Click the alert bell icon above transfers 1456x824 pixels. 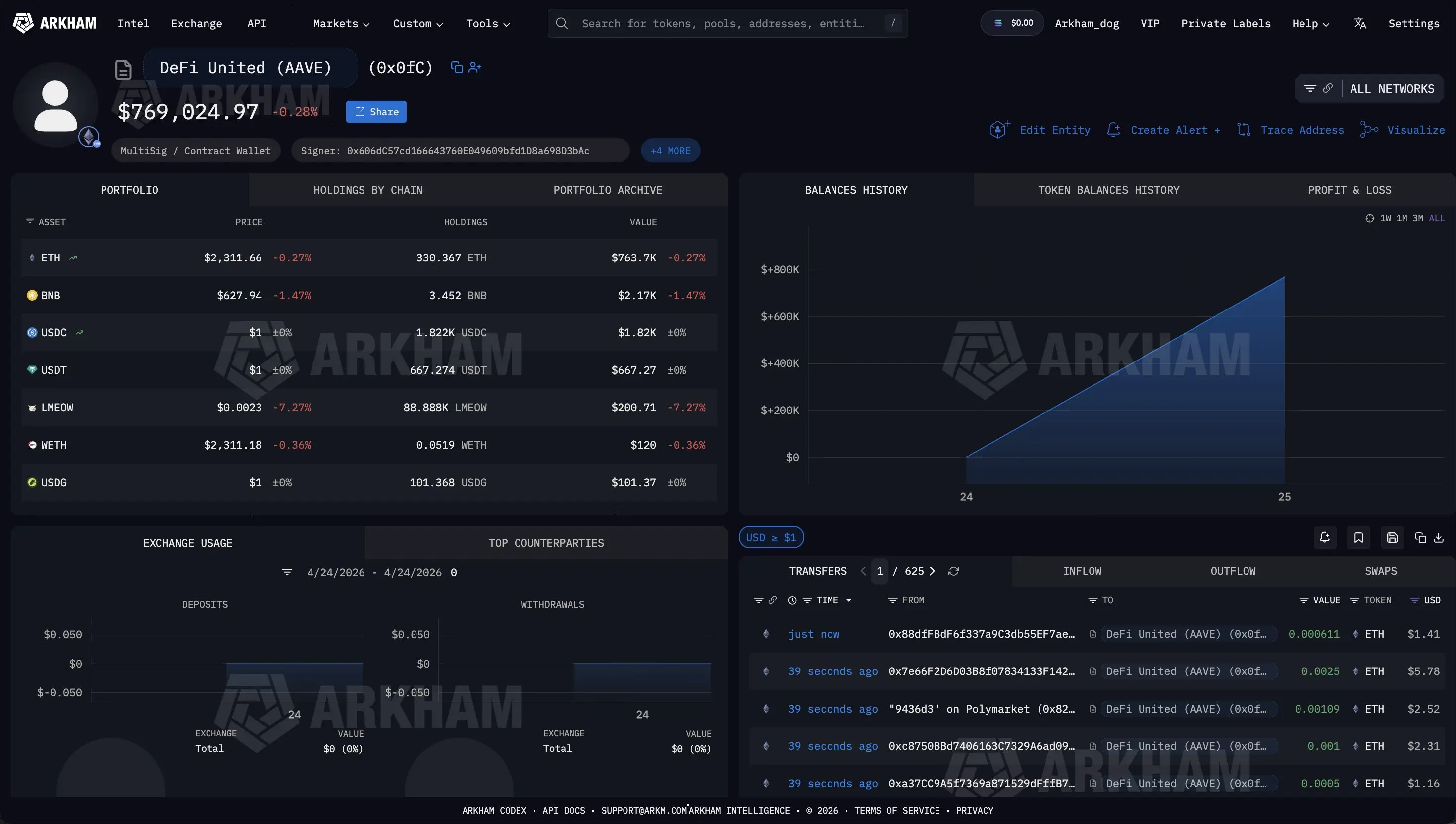click(1325, 538)
